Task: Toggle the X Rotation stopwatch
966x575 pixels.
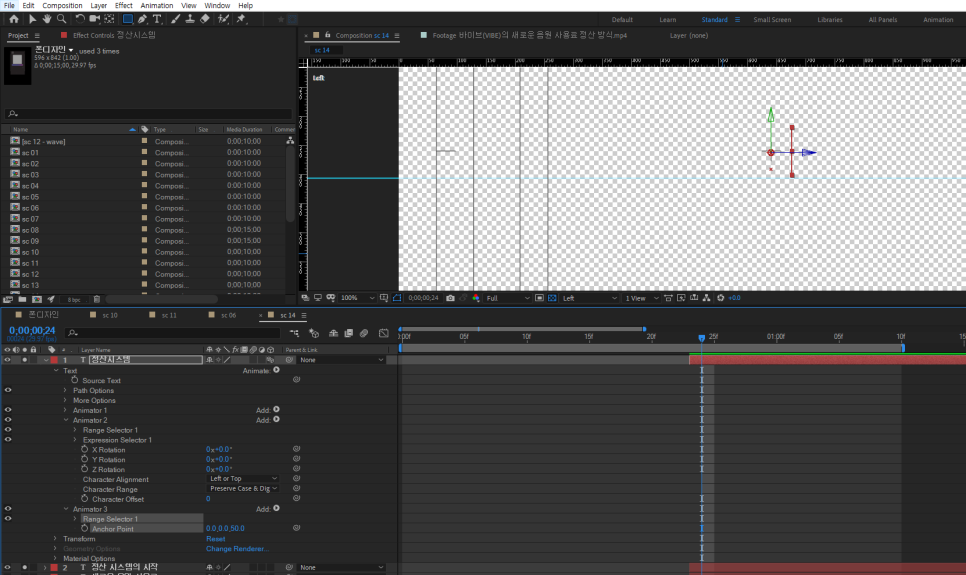Action: (84, 449)
